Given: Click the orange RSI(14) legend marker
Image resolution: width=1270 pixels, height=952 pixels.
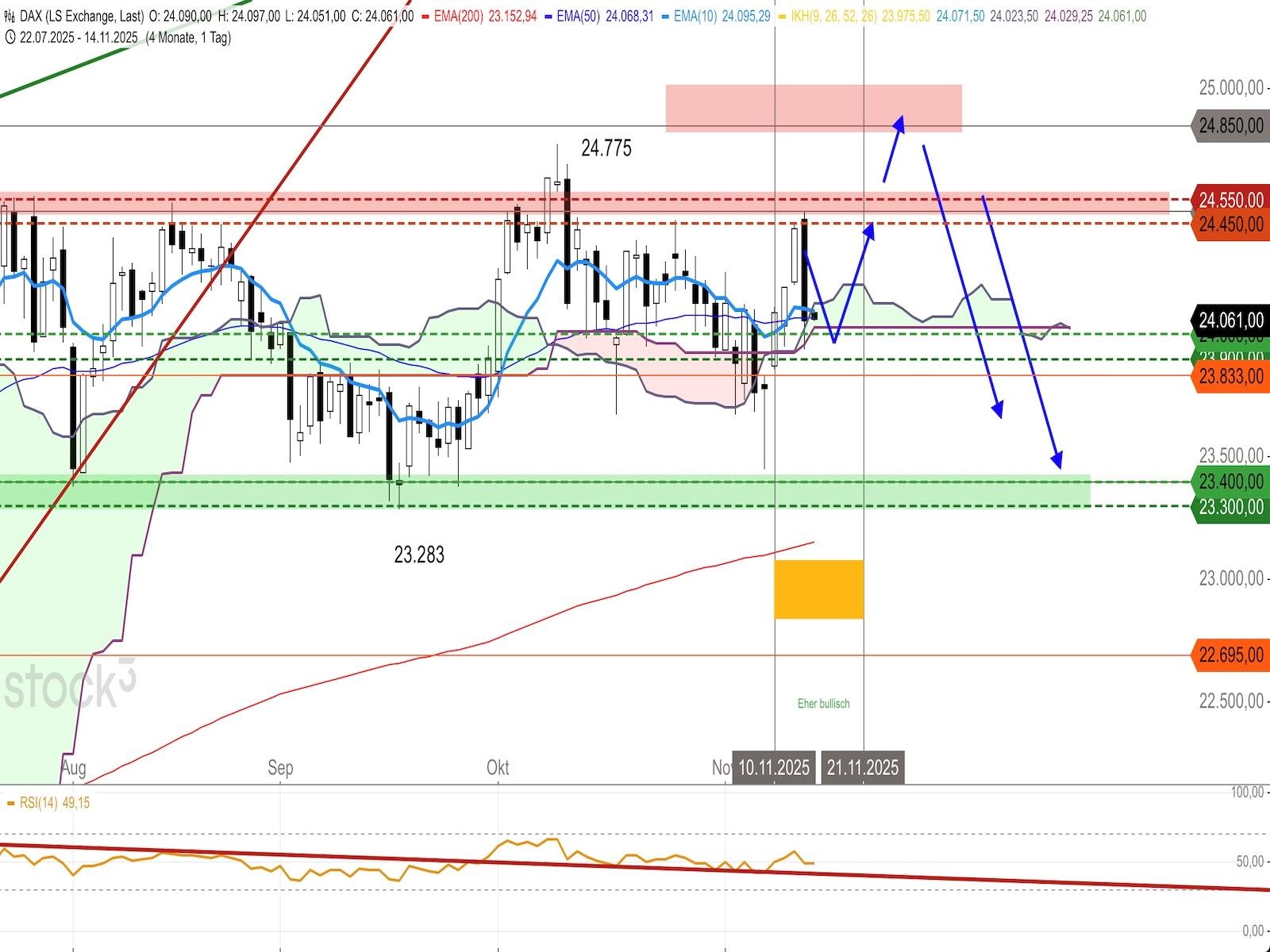Looking at the screenshot, I should tap(10, 803).
